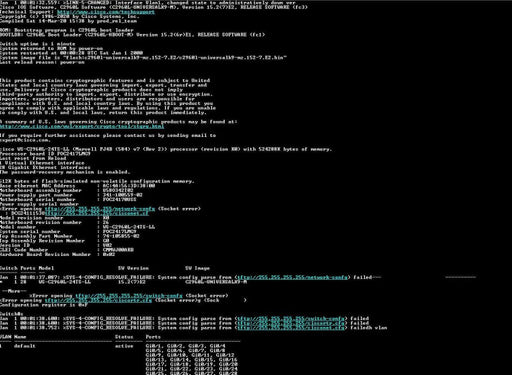Viewport: 512px width, 375px height.
Task: Click the BOOTLDR boot loader version line
Action: (x=133, y=35)
